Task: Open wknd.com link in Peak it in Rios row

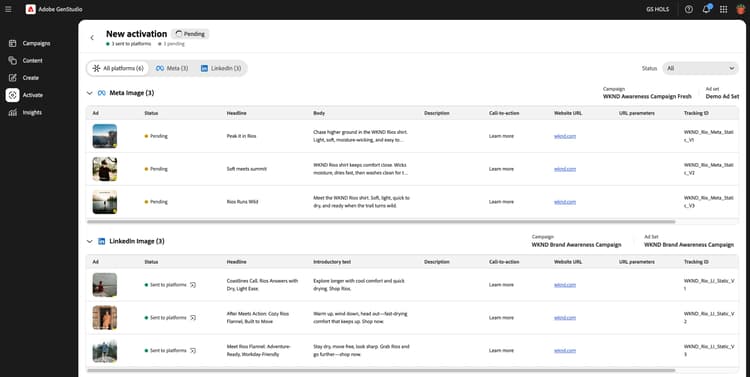Action: [565, 136]
